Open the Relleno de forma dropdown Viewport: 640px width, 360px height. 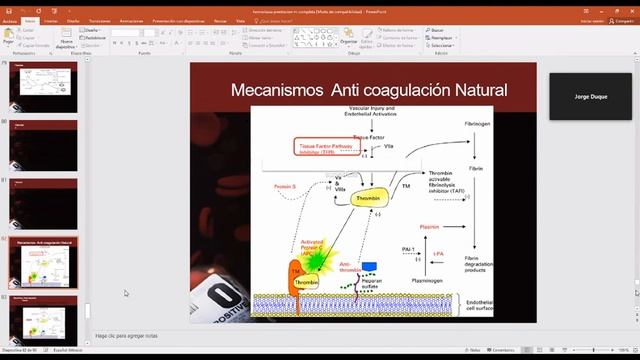pos(396,30)
